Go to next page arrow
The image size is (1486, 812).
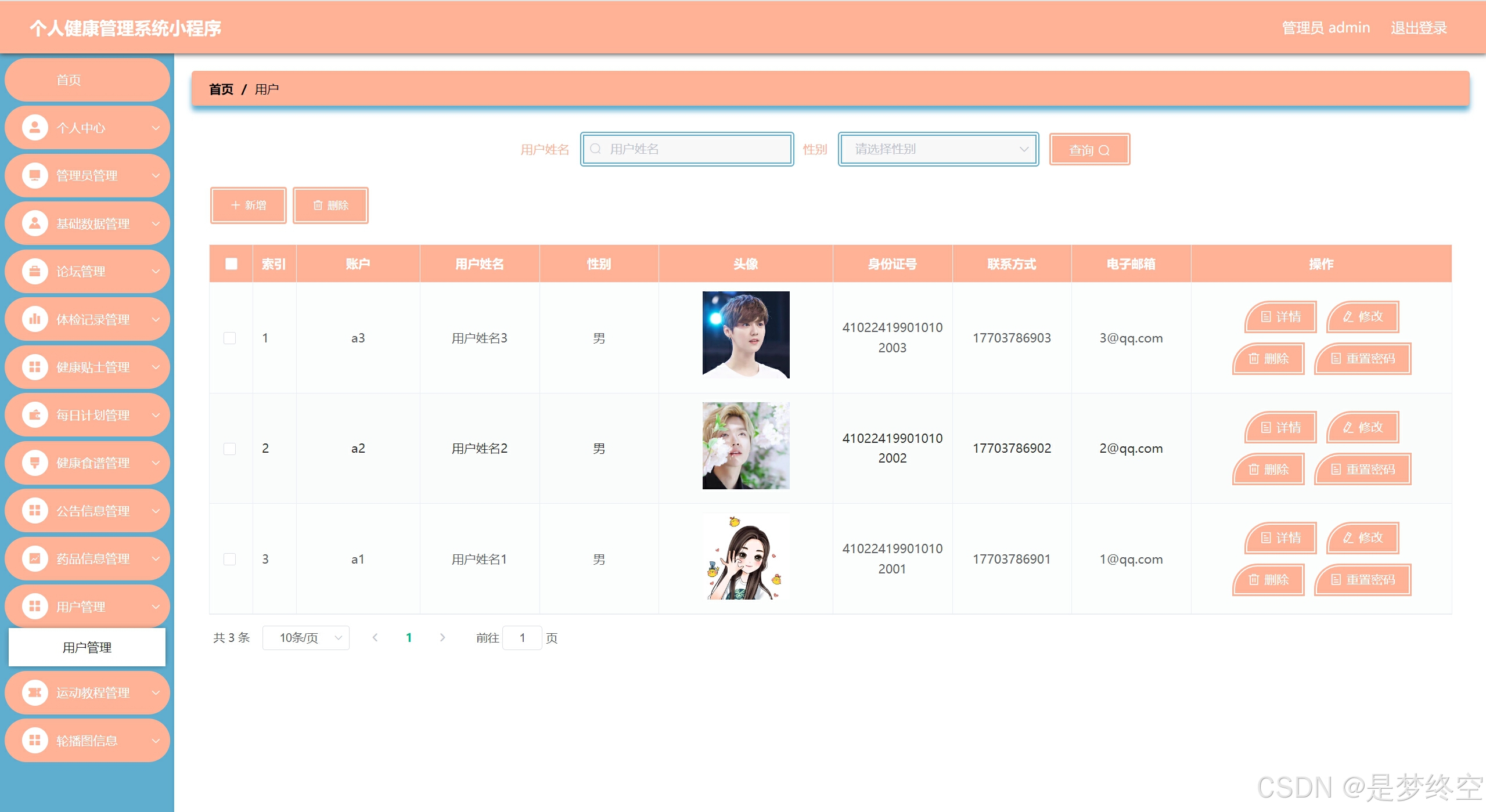[x=442, y=638]
